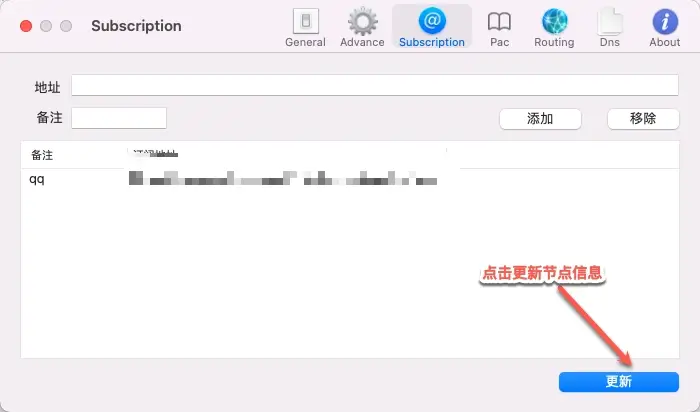
Task: Click the 地址 address input field
Action: (374, 85)
